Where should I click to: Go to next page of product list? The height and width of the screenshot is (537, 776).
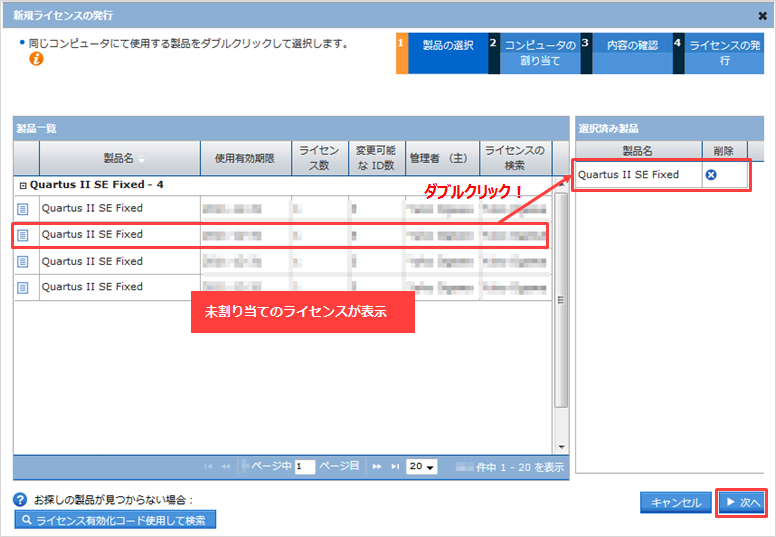[377, 467]
